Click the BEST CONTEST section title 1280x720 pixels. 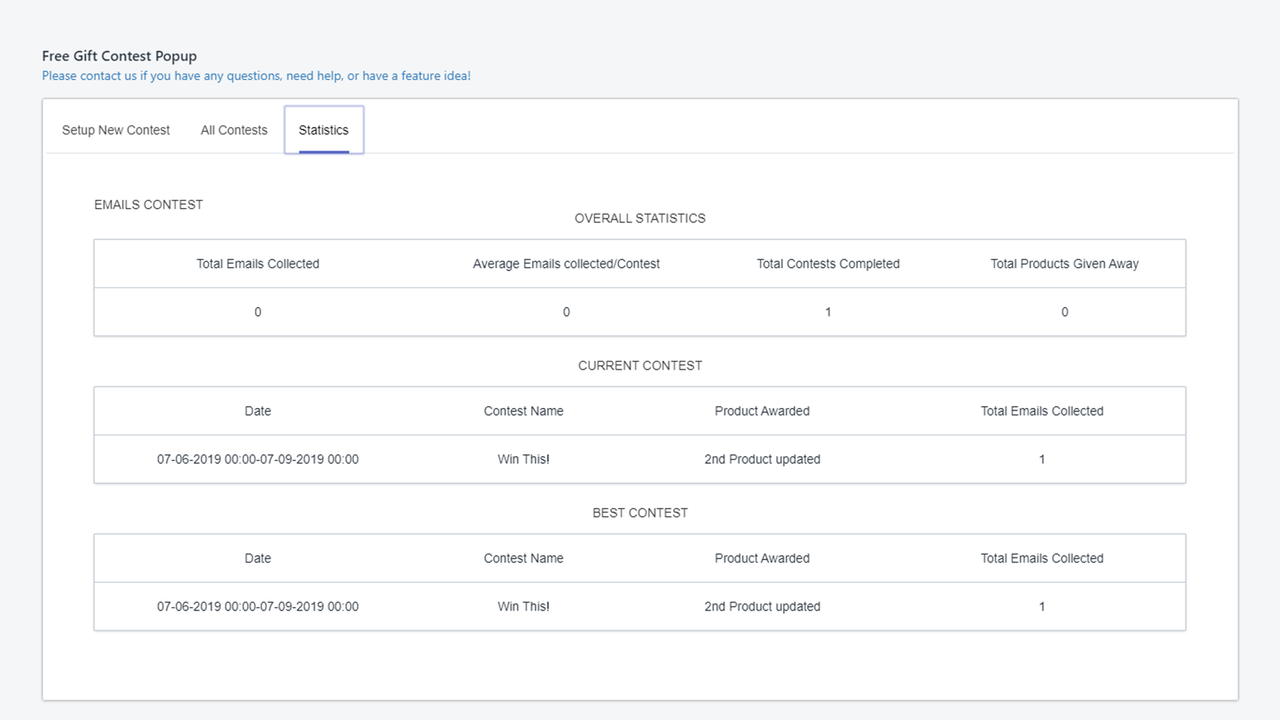click(639, 512)
